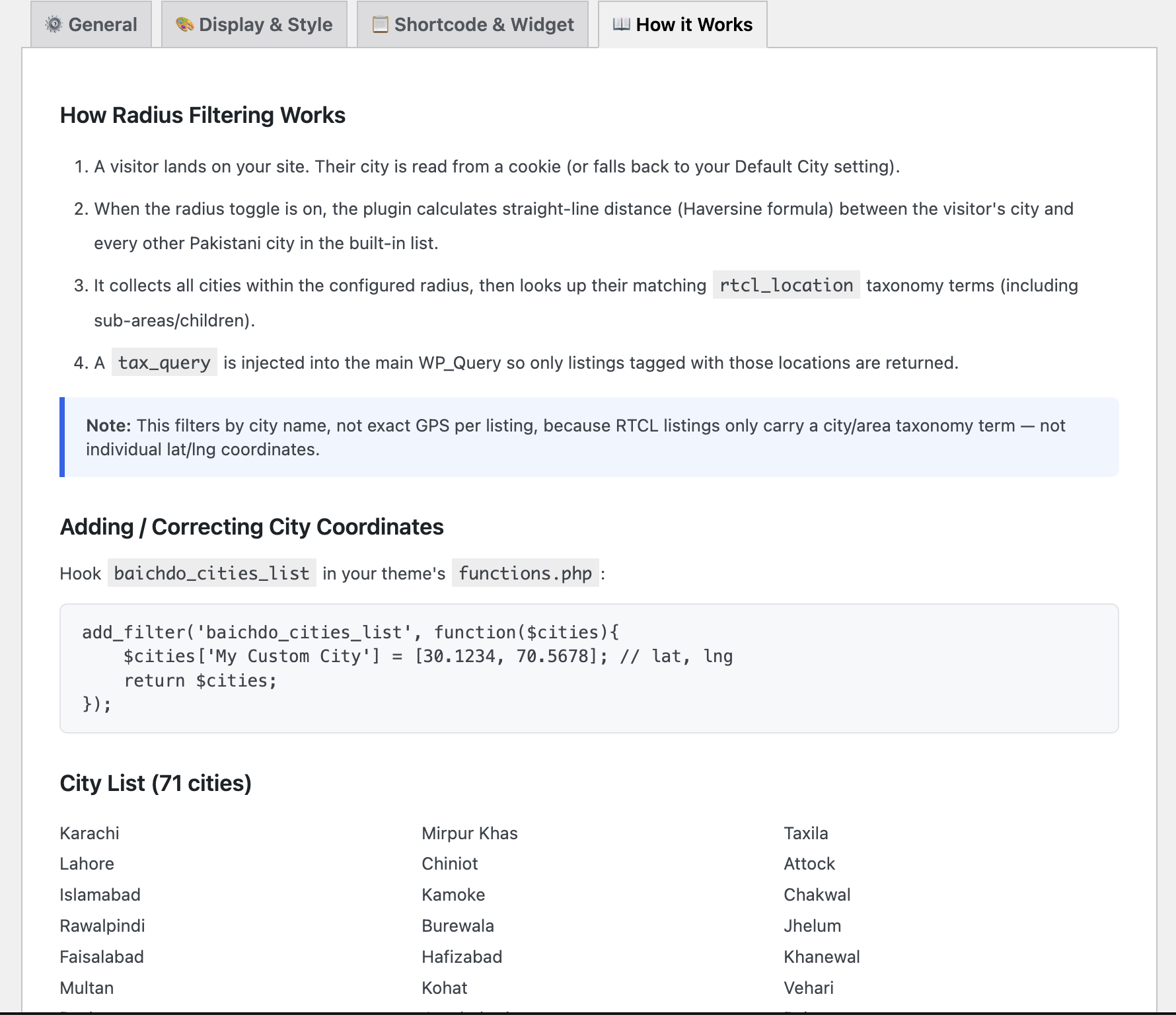The width and height of the screenshot is (1176, 1015).
Task: Click the add_filter code block
Action: coord(589,668)
